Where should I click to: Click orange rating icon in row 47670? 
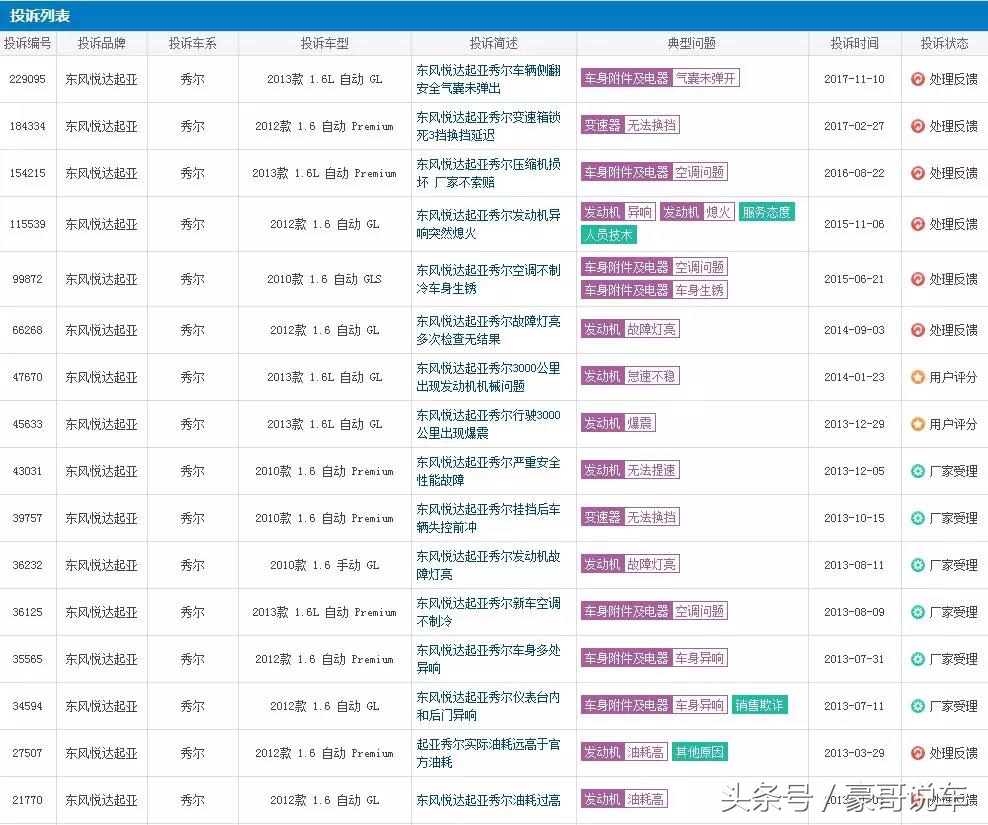pyautogui.click(x=917, y=377)
